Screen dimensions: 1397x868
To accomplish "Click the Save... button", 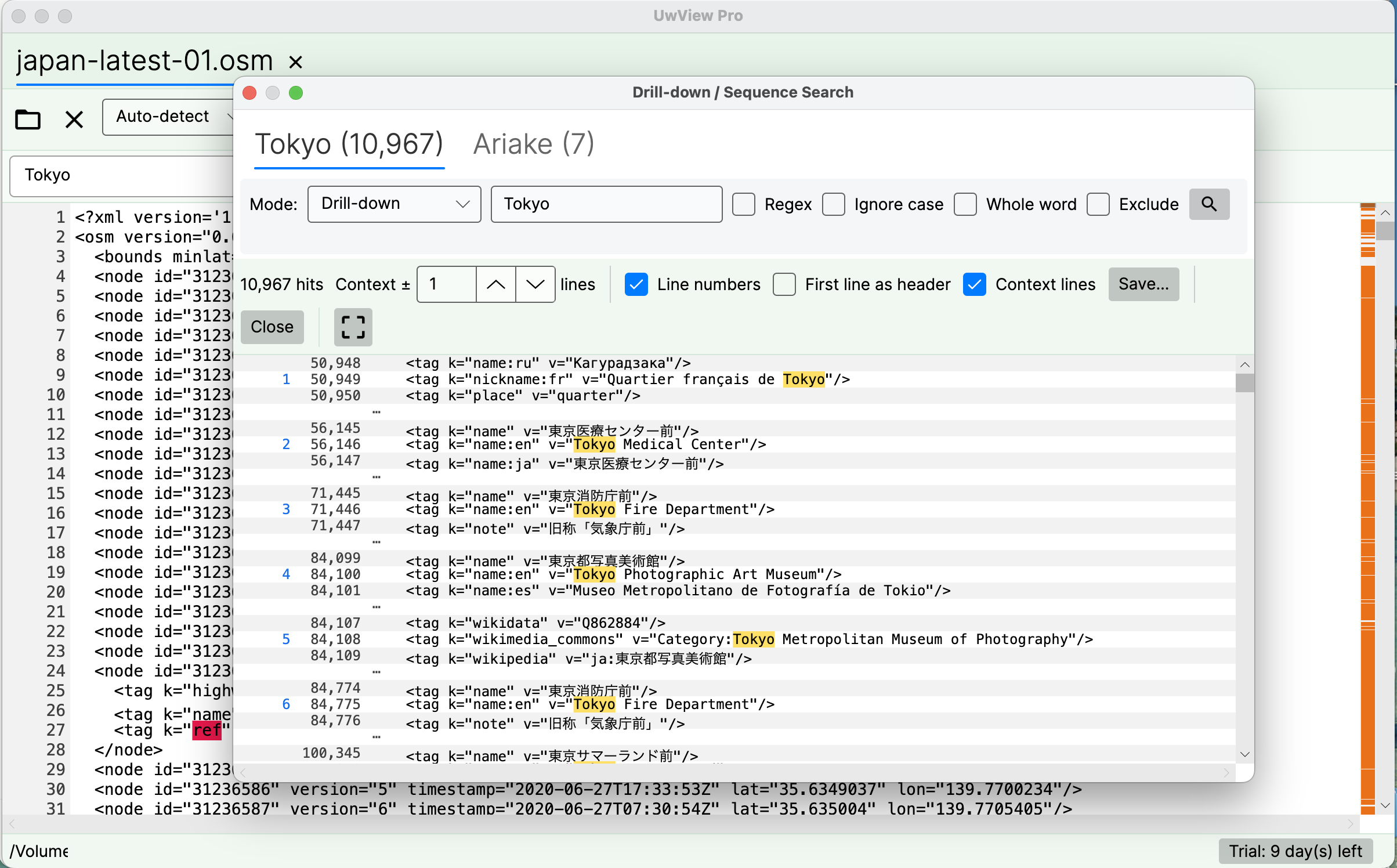I will (1143, 284).
